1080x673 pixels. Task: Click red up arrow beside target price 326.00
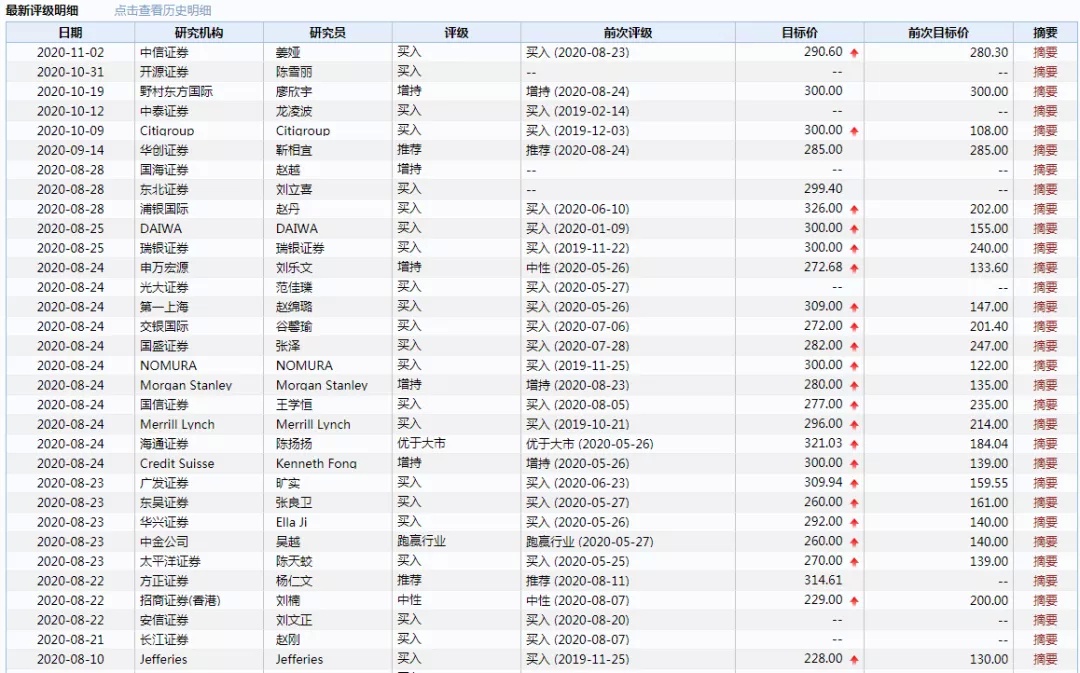[854, 209]
